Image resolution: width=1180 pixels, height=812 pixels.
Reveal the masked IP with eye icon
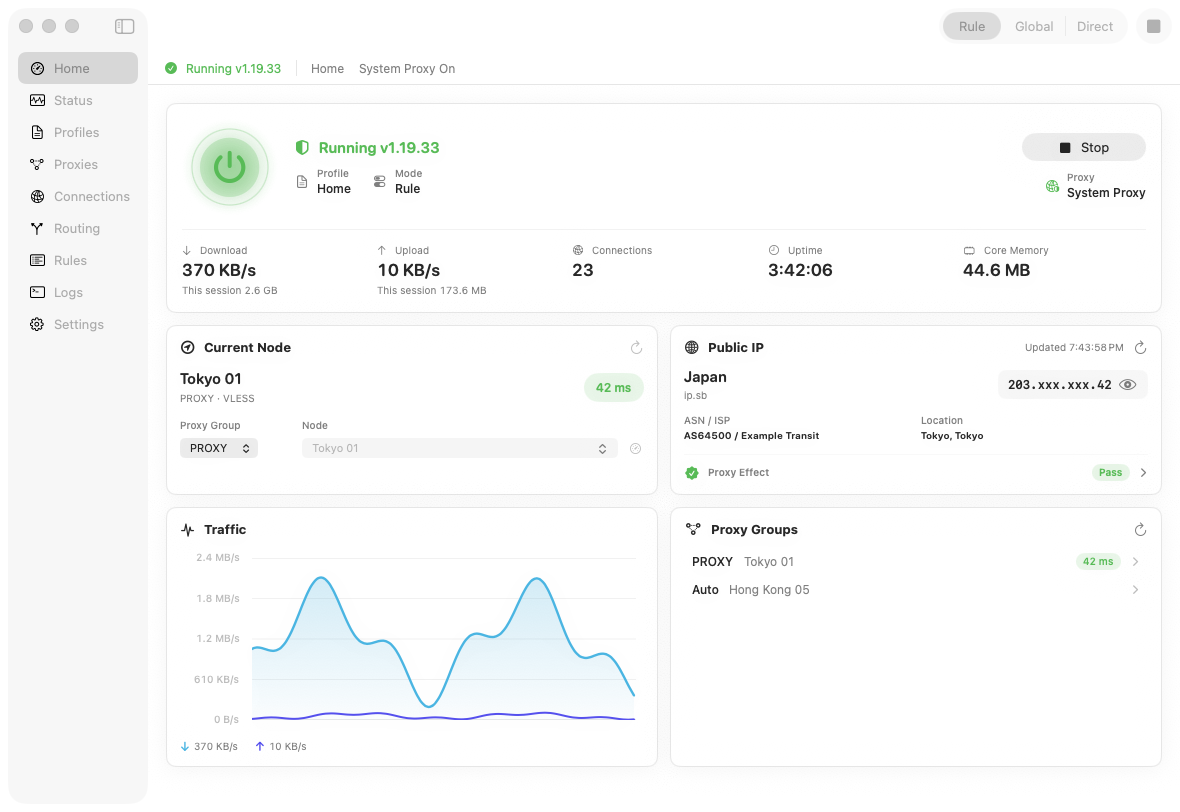click(1127, 385)
